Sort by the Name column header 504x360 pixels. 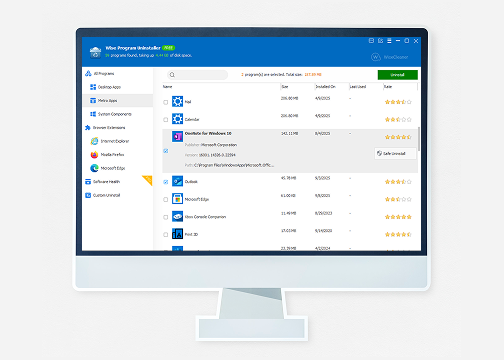pos(167,87)
